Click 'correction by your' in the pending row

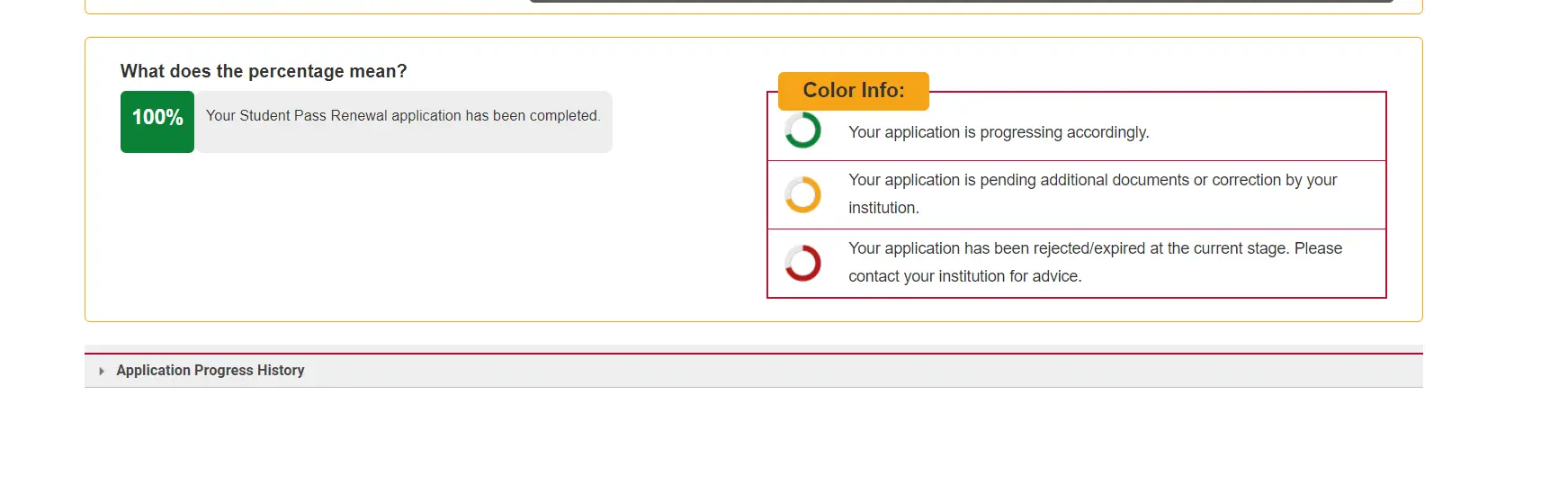pyautogui.click(x=1274, y=180)
